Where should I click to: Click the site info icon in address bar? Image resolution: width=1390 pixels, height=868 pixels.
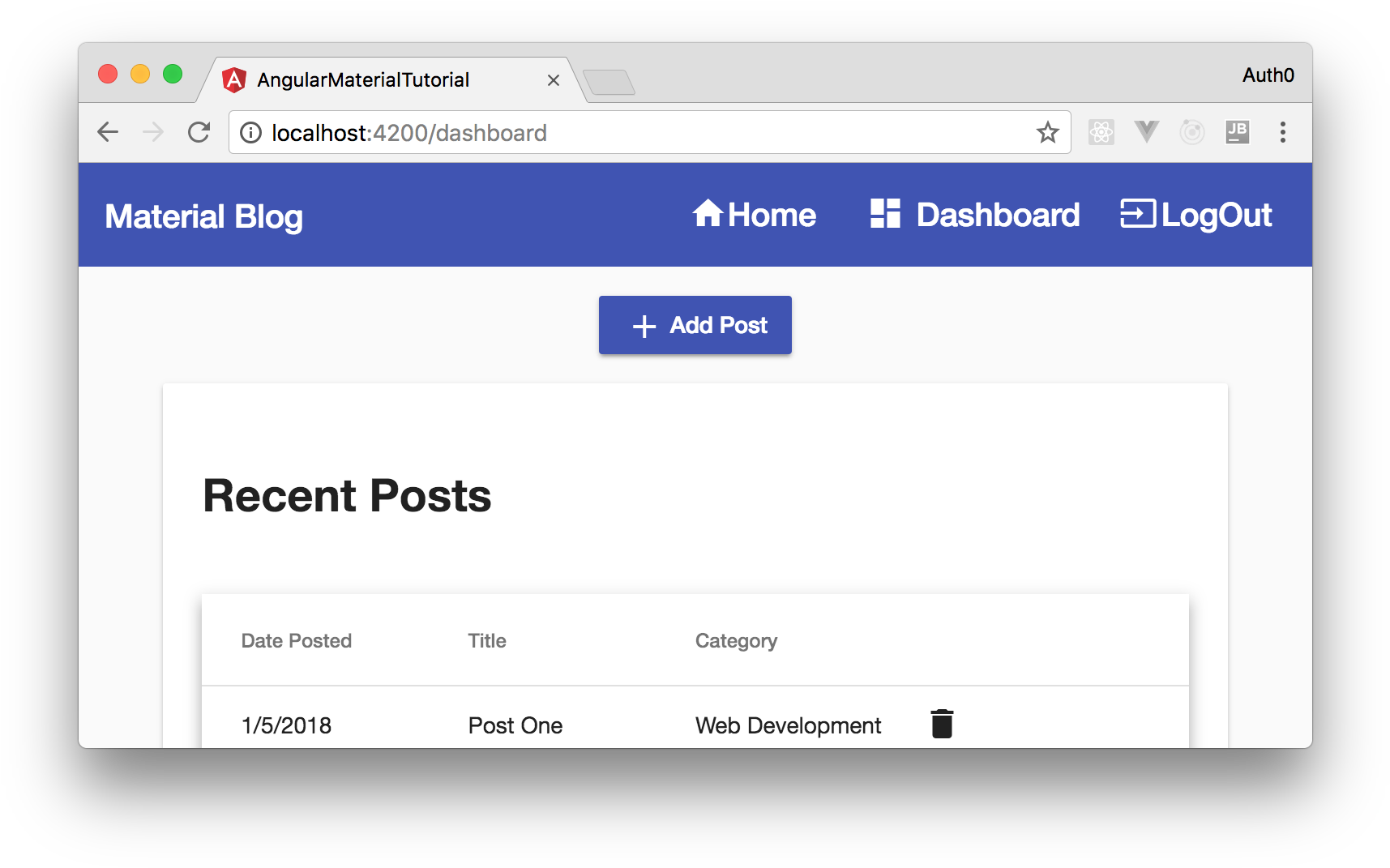[250, 132]
